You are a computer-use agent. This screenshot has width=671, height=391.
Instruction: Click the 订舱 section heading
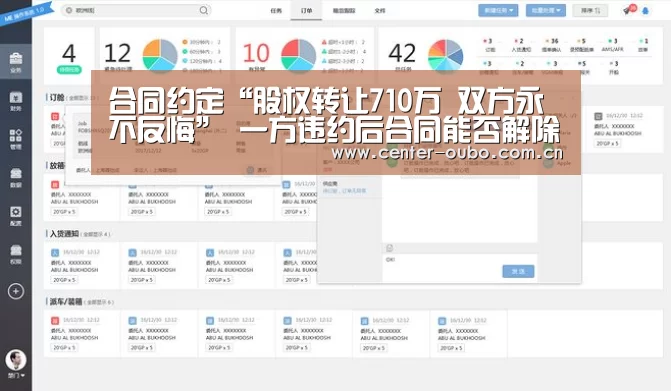(x=57, y=98)
